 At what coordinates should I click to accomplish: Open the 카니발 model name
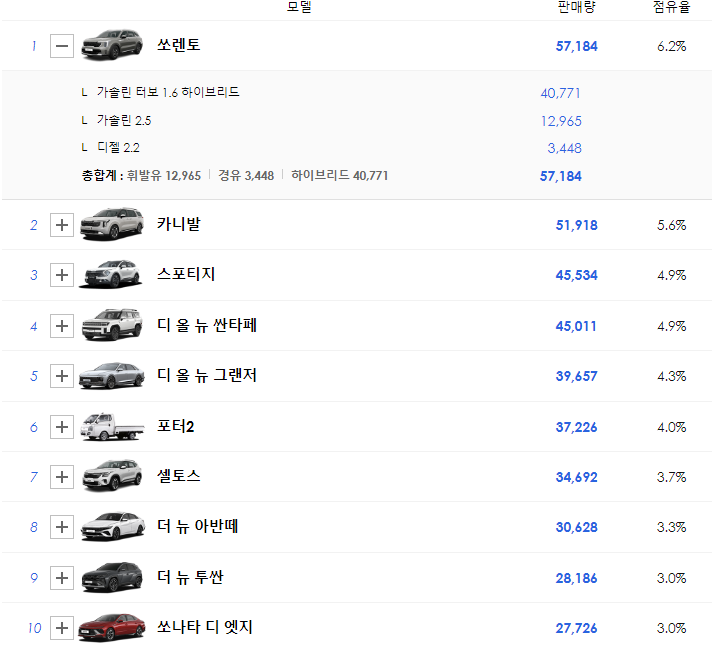click(x=179, y=224)
